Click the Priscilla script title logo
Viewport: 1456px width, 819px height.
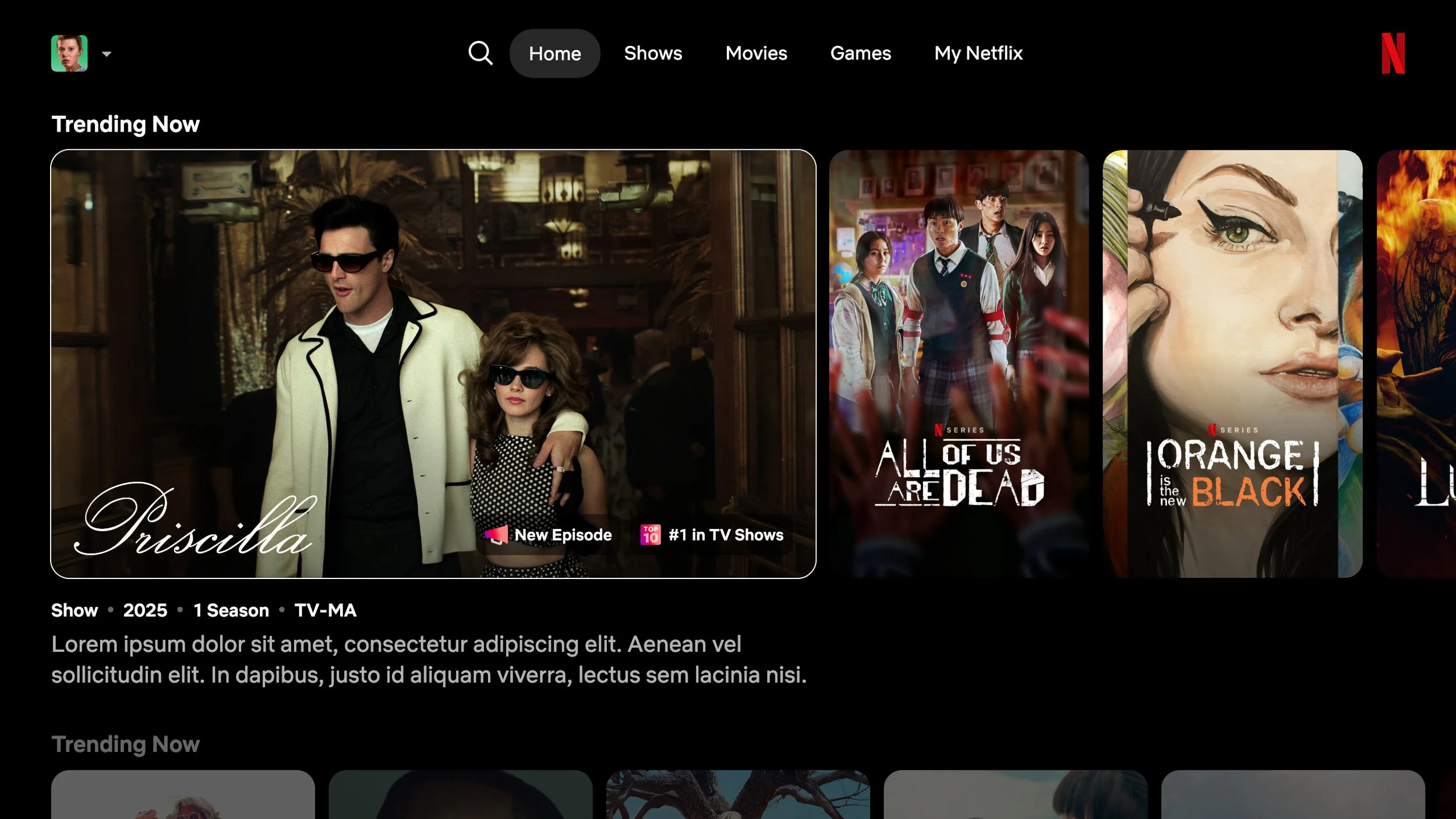tap(195, 520)
